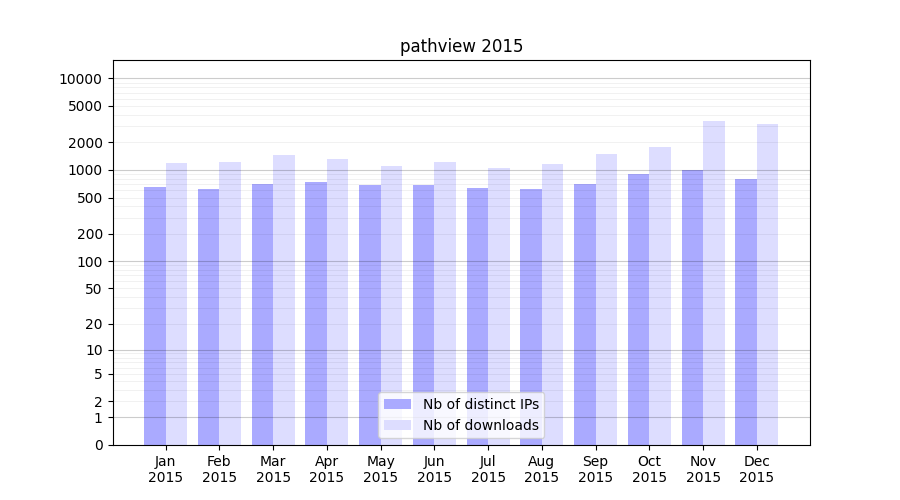Click the 'Nb of distinct IPs' legend swatch

[x=397, y=404]
